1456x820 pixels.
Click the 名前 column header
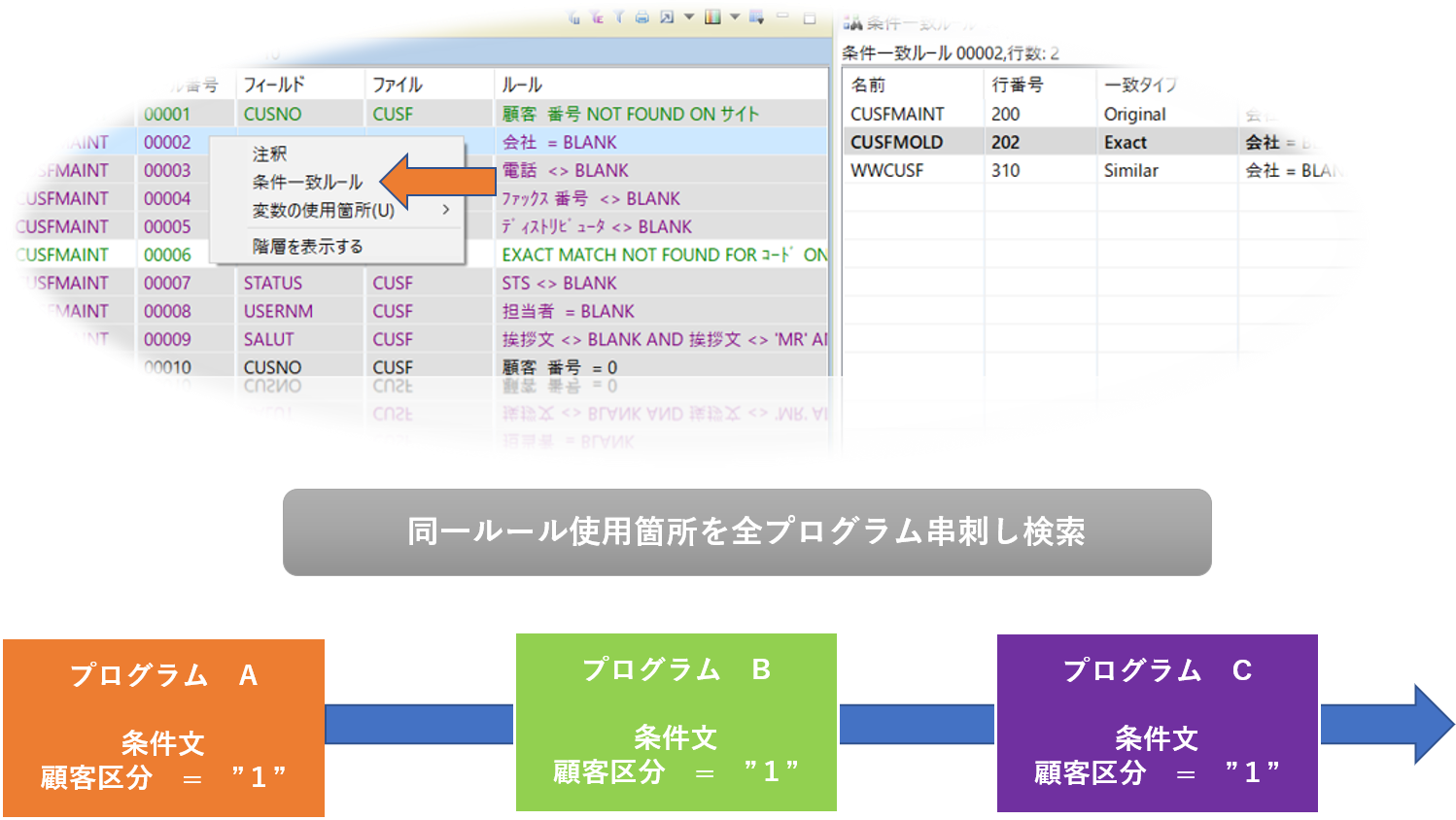pyautogui.click(x=868, y=85)
